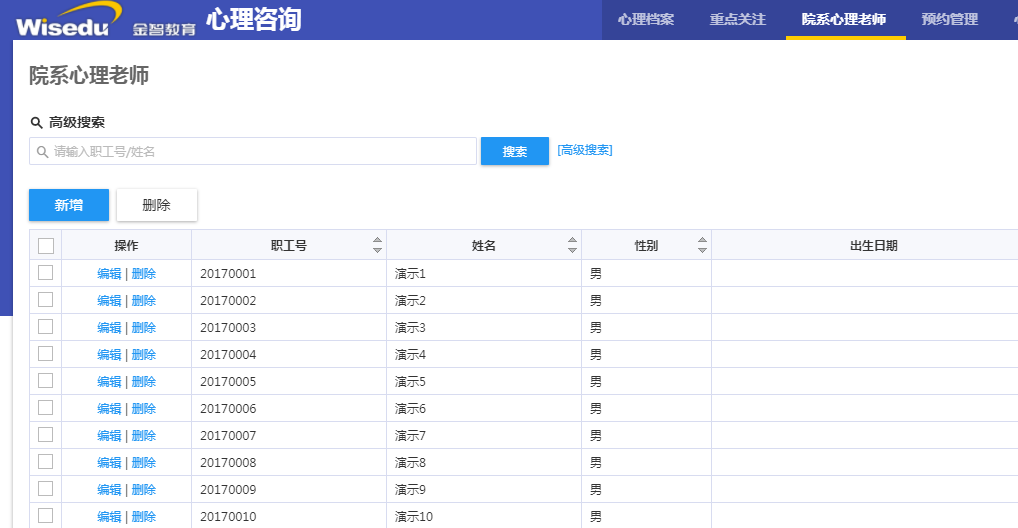Check the row for 20170010

click(45, 515)
